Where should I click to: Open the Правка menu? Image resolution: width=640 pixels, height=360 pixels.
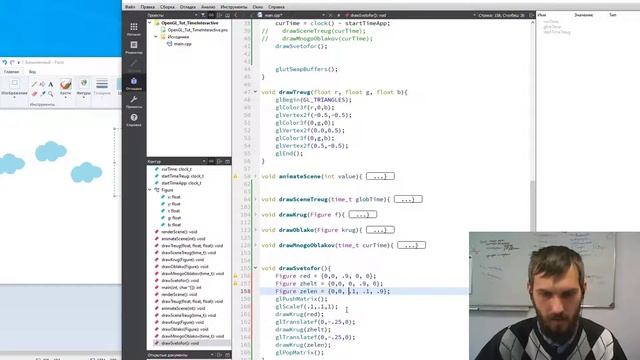[148, 7]
